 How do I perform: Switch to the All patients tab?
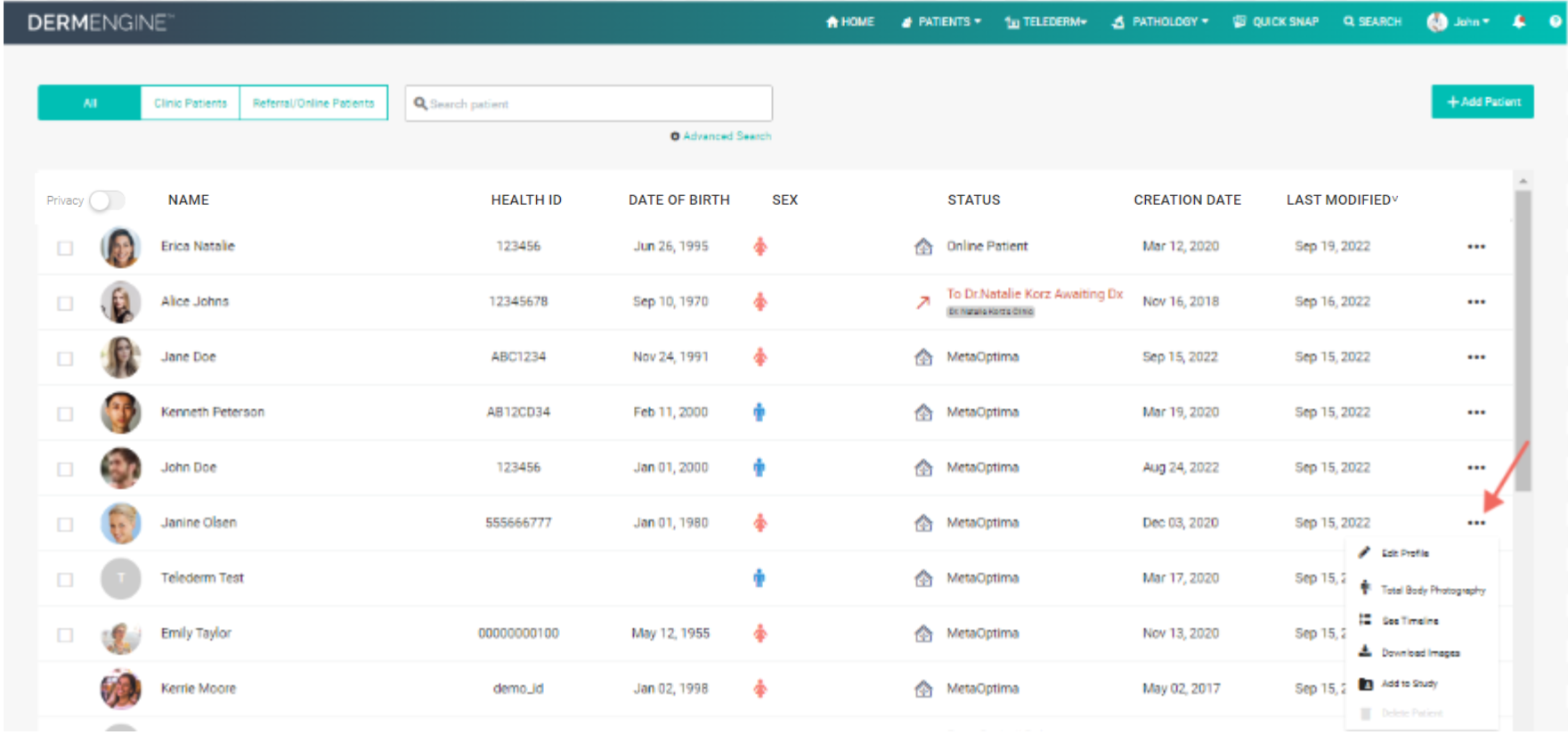89,103
